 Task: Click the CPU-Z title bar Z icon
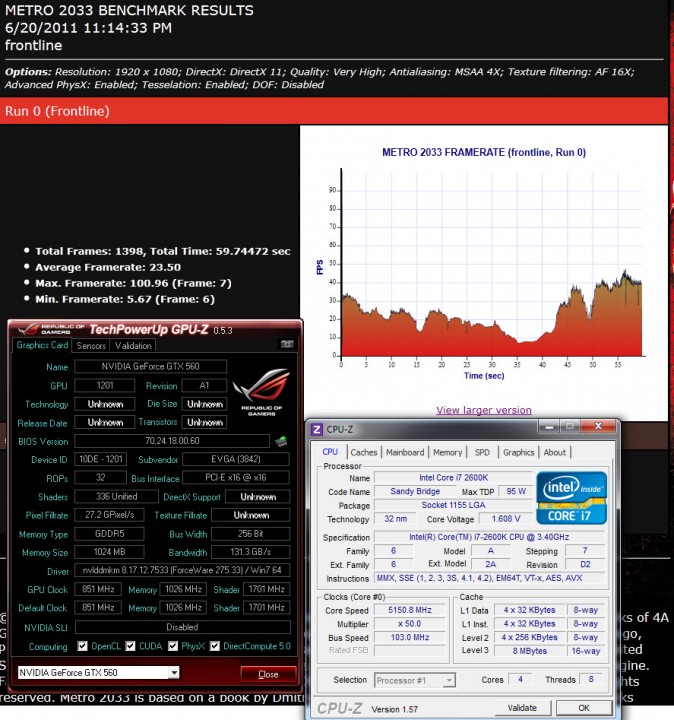(316, 430)
